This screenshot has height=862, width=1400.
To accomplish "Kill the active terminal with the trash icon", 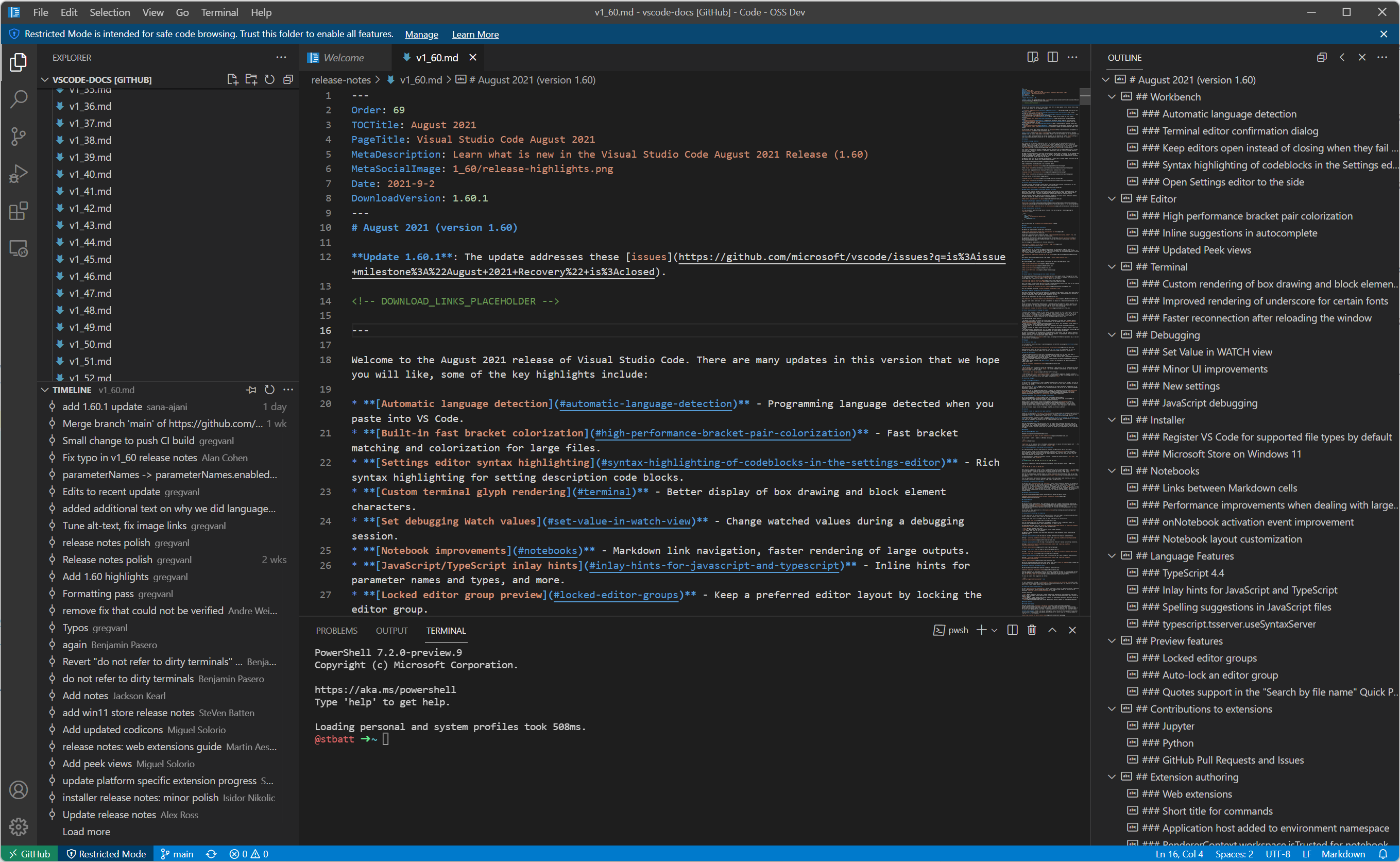I will [x=1032, y=630].
